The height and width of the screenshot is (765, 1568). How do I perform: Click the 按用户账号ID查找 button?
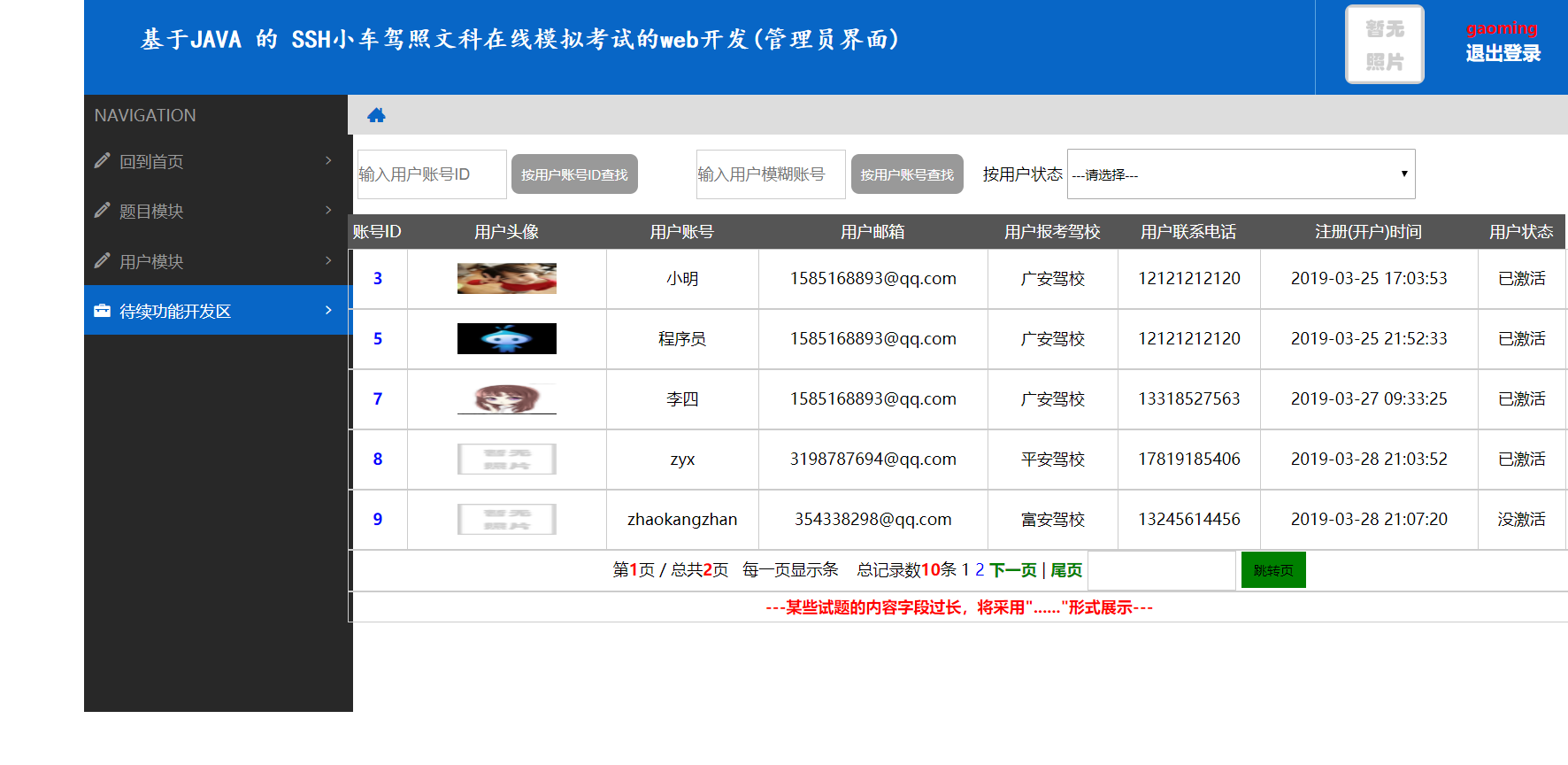pos(574,174)
